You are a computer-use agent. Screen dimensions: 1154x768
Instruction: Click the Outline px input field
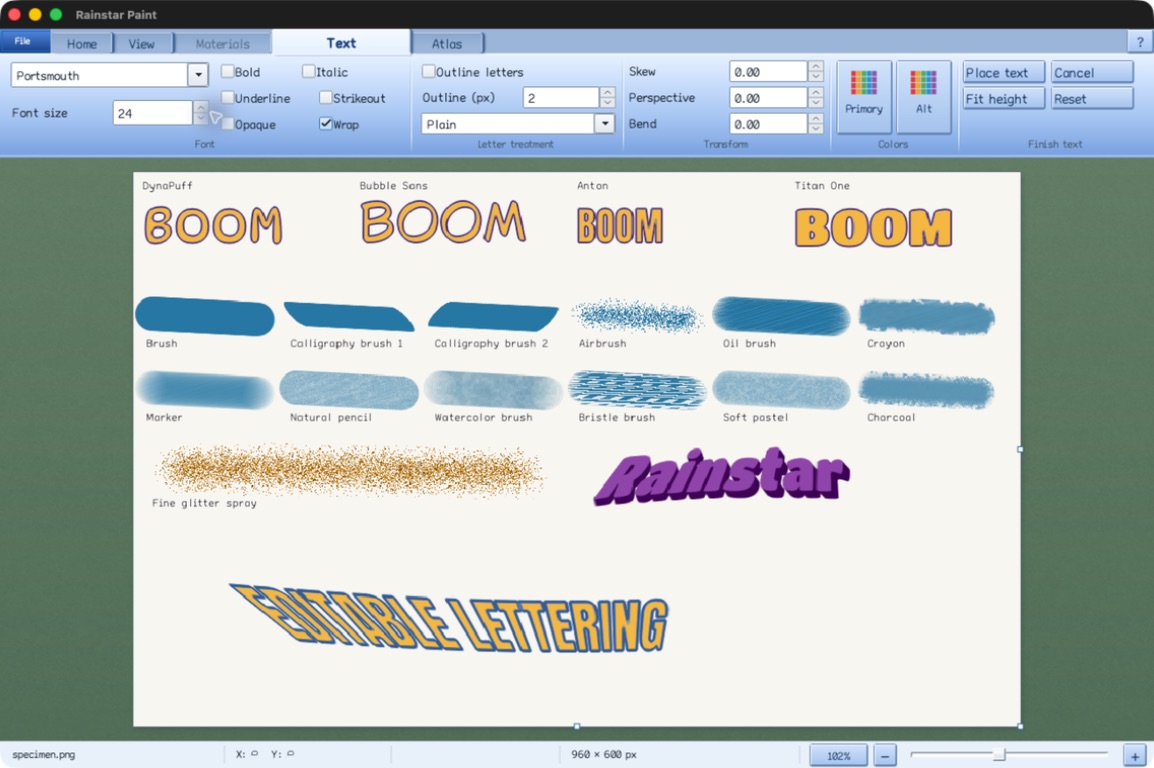(561, 97)
